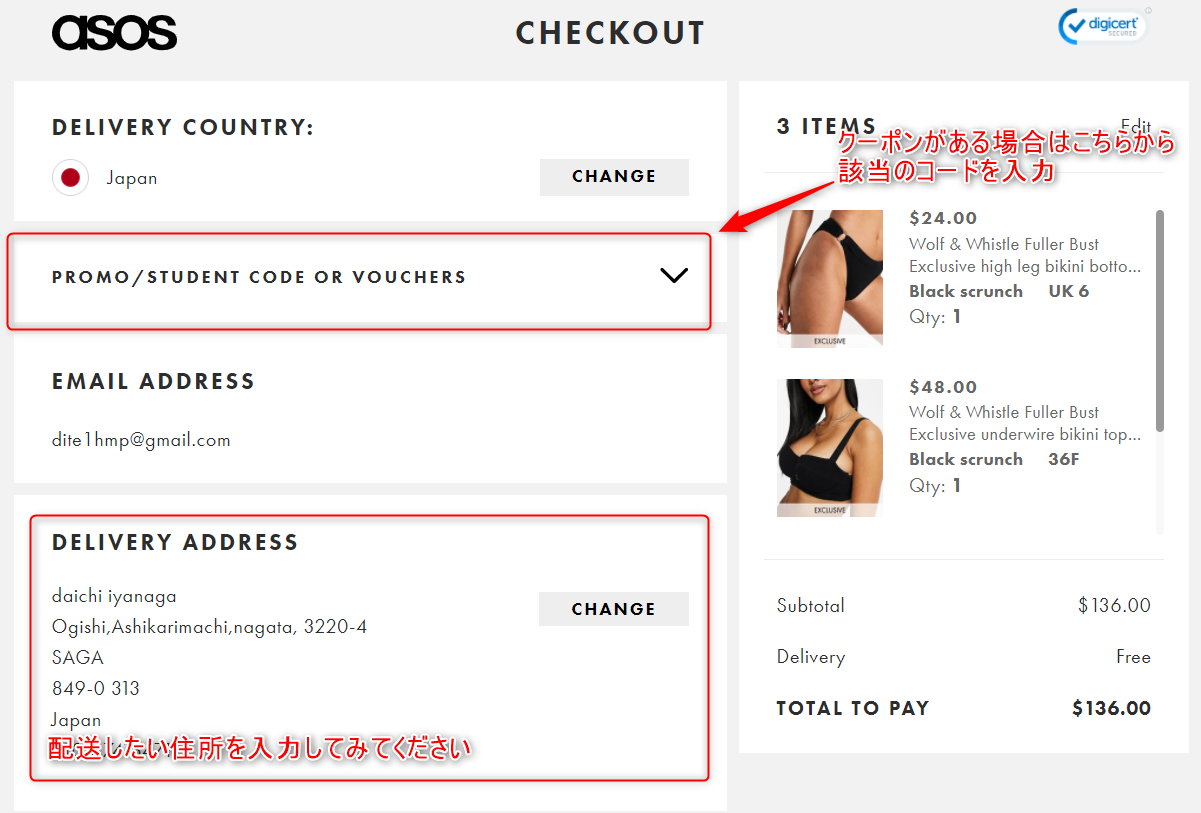The height and width of the screenshot is (813, 1201).
Task: Click the Total To Pay amount
Action: point(1111,709)
